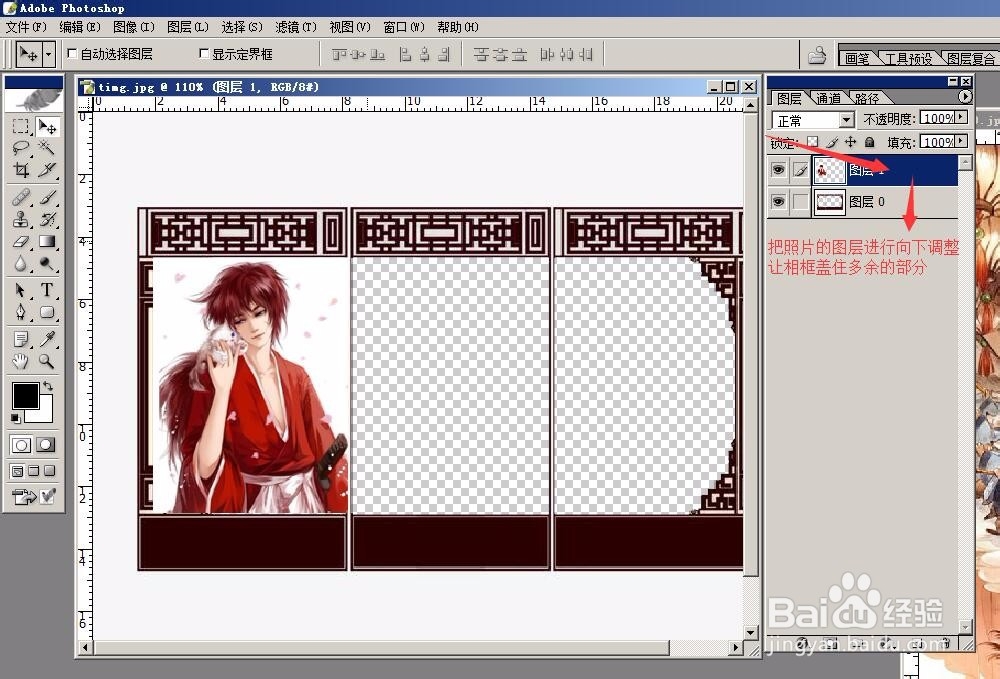Open the 工具预设 palette well tab
The image size is (1000, 679).
click(x=908, y=59)
